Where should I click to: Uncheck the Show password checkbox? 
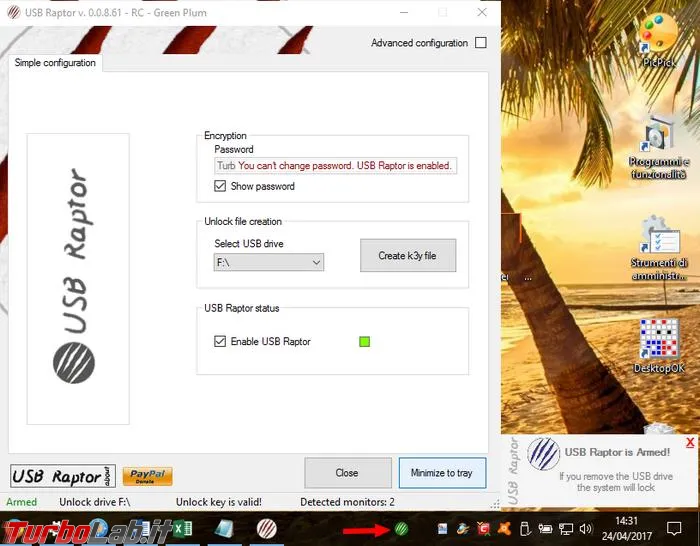click(x=220, y=186)
